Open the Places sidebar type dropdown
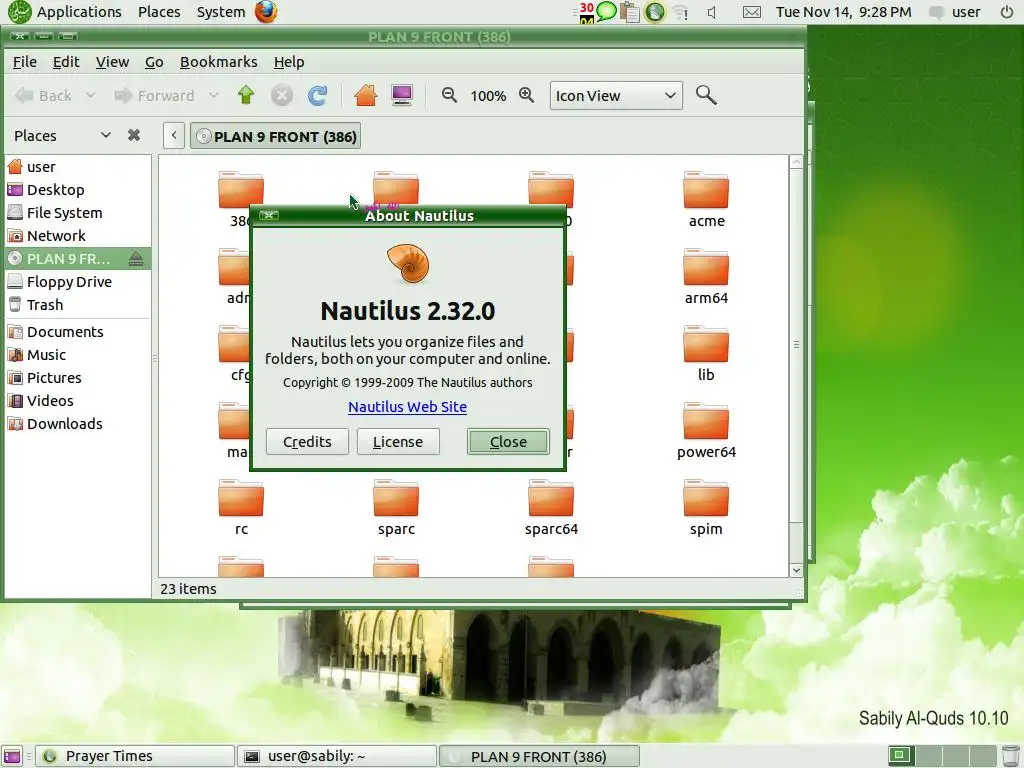Image resolution: width=1024 pixels, height=768 pixels. [62, 135]
